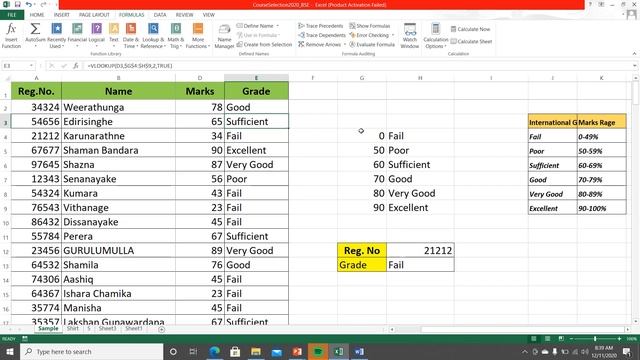The height and width of the screenshot is (360, 640).
Task: Click zoom out minus button
Action: [571, 339]
